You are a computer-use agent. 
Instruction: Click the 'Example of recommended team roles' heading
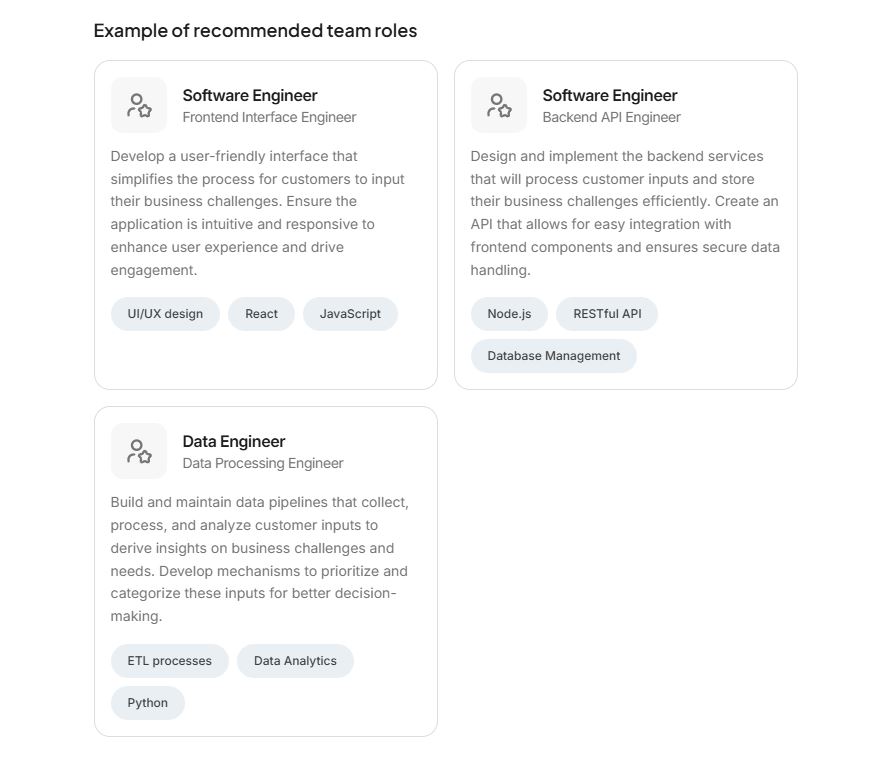pyautogui.click(x=255, y=30)
